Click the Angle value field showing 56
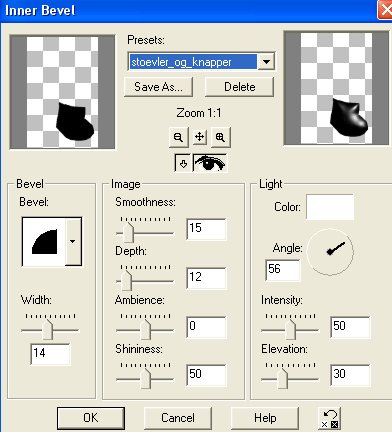 click(283, 270)
